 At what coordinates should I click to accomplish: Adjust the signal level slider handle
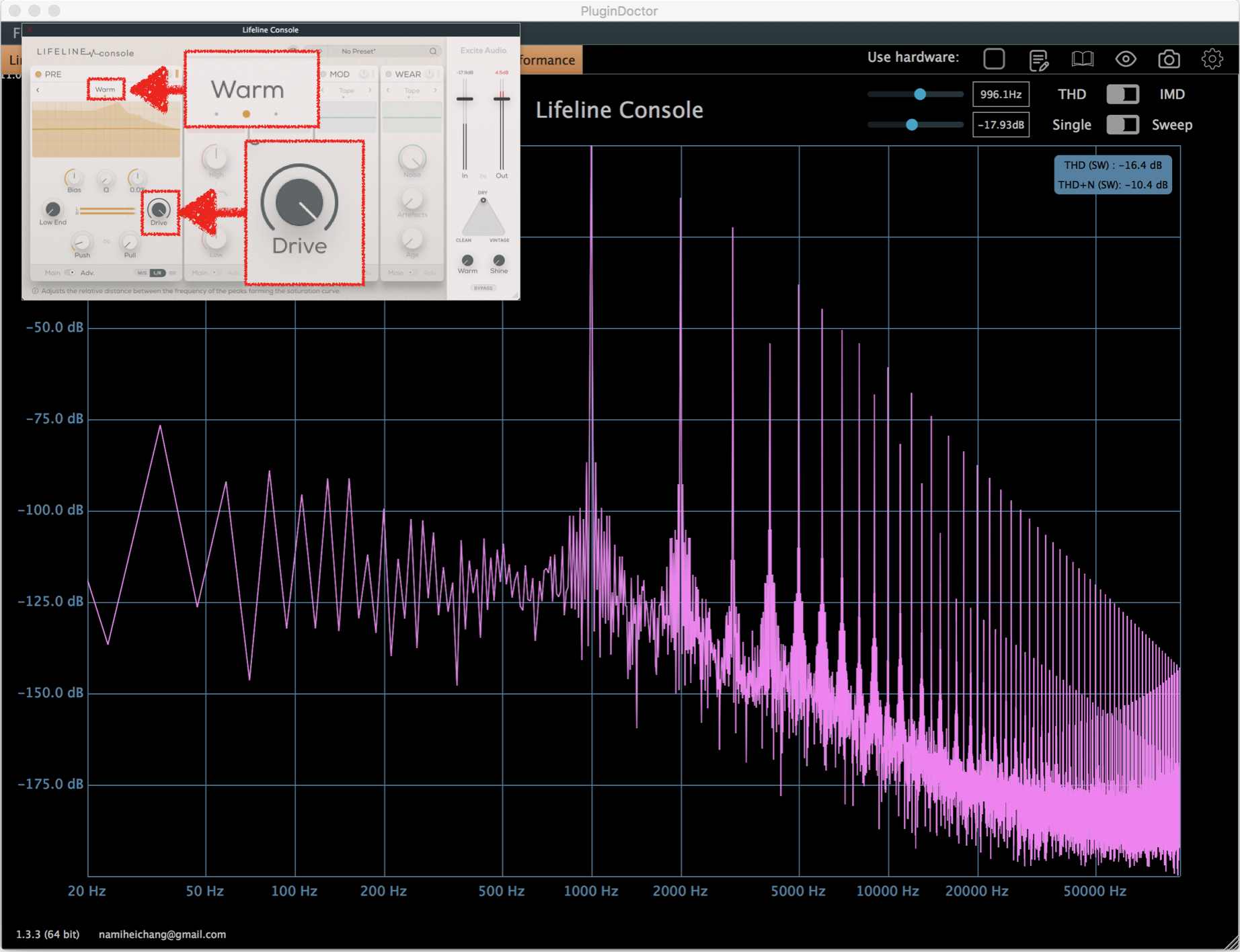click(911, 124)
